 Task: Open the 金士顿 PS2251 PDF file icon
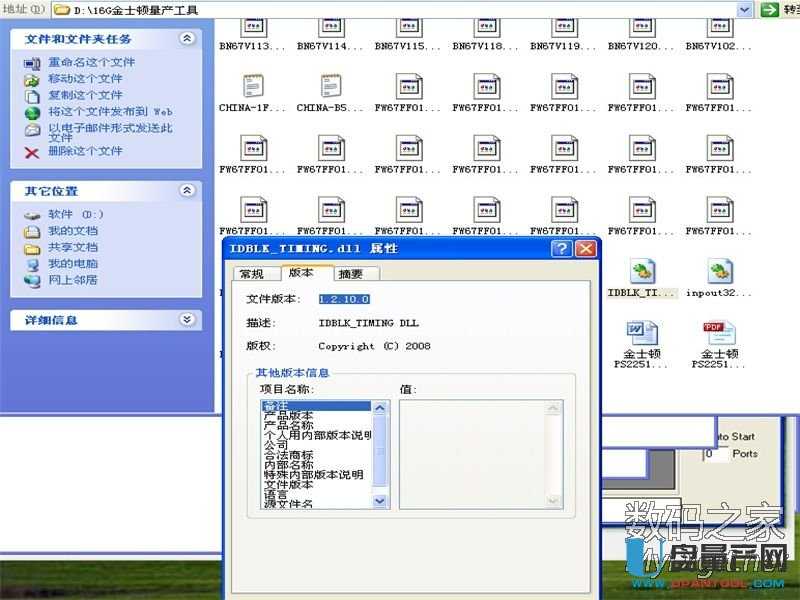coord(719,333)
